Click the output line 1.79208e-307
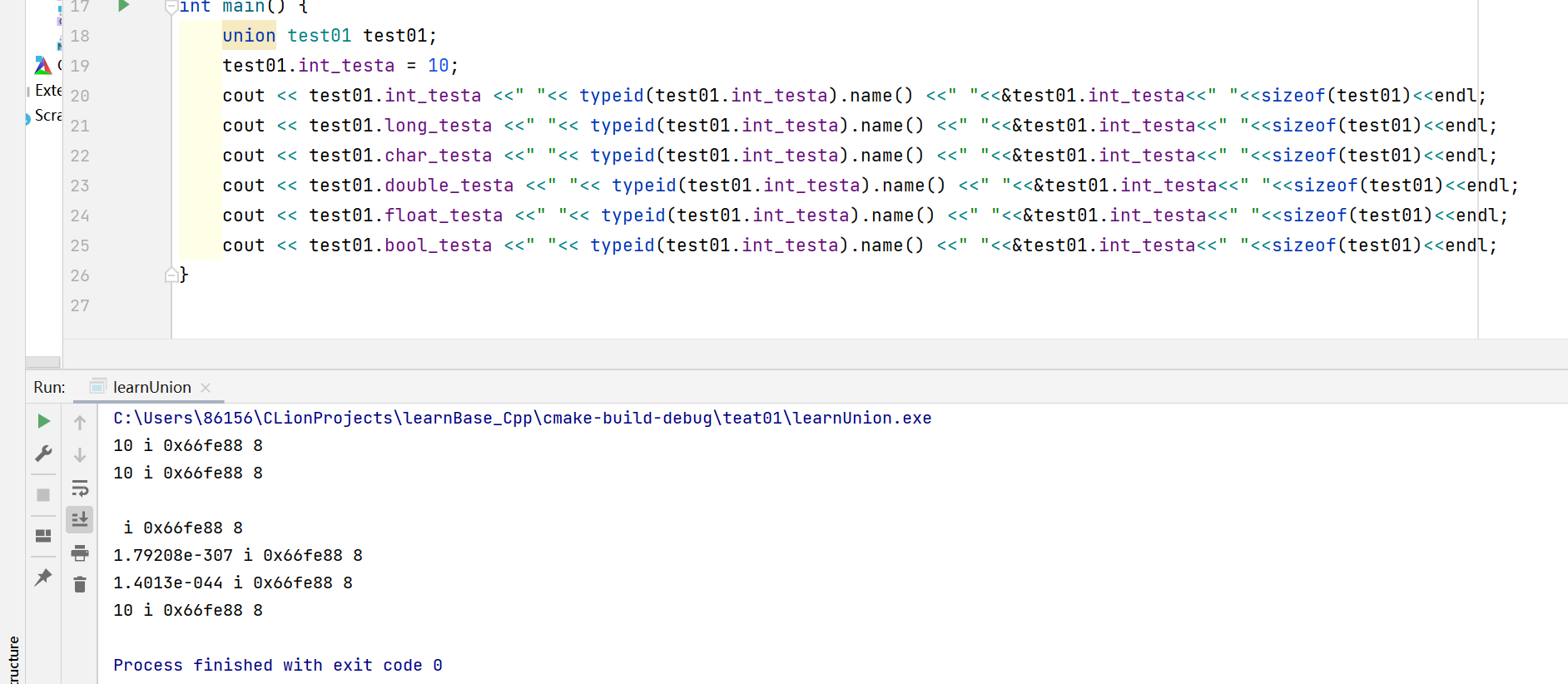Image resolution: width=1568 pixels, height=684 pixels. point(238,555)
